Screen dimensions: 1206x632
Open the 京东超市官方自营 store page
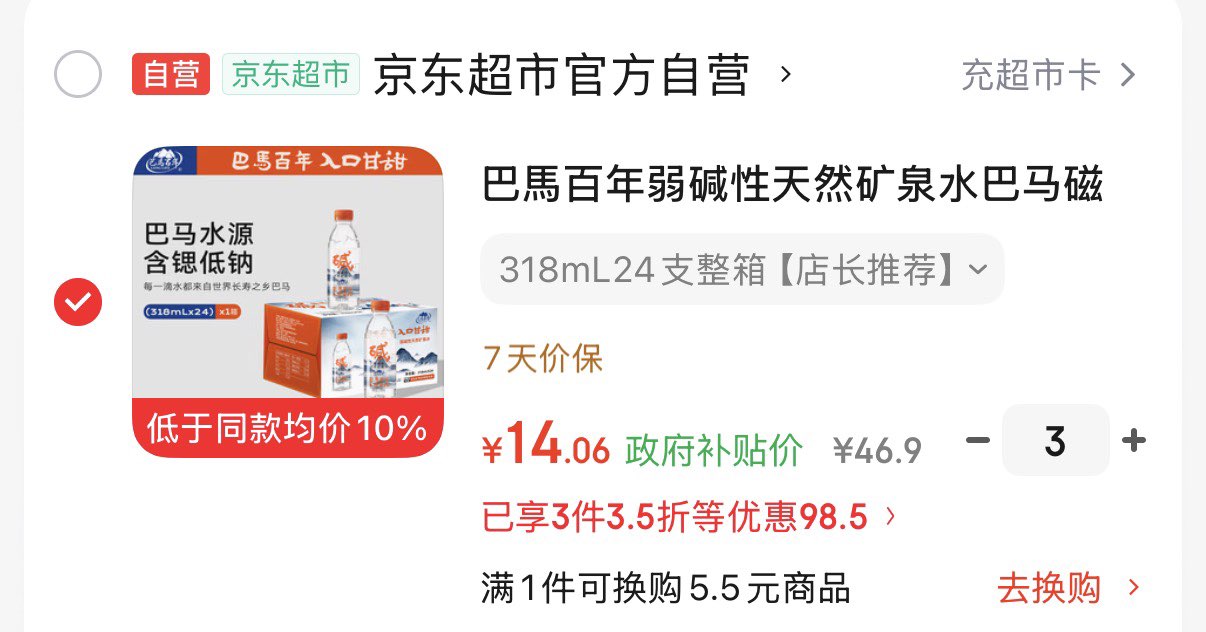[561, 75]
